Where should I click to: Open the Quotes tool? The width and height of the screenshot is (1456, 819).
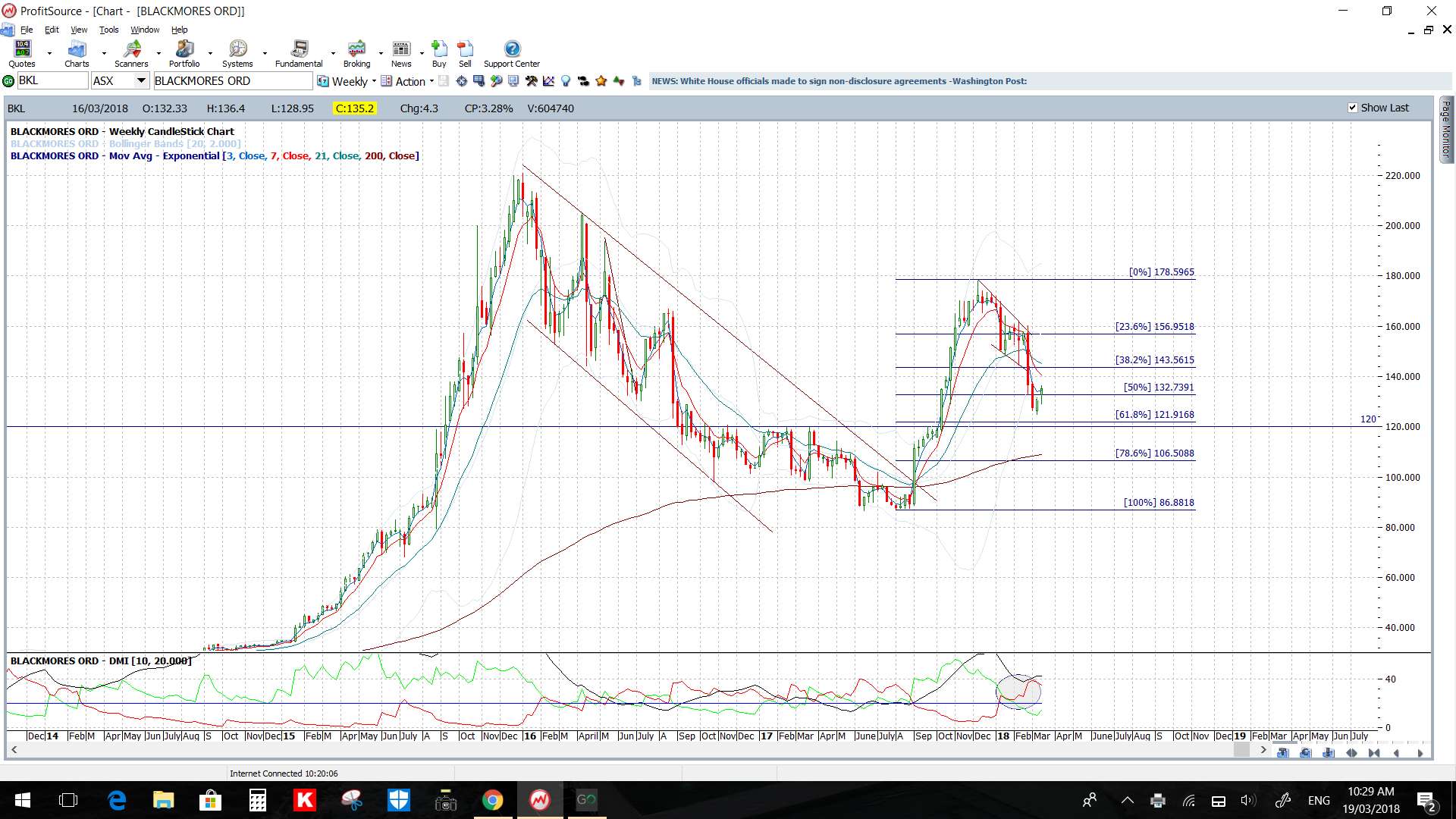click(x=22, y=53)
